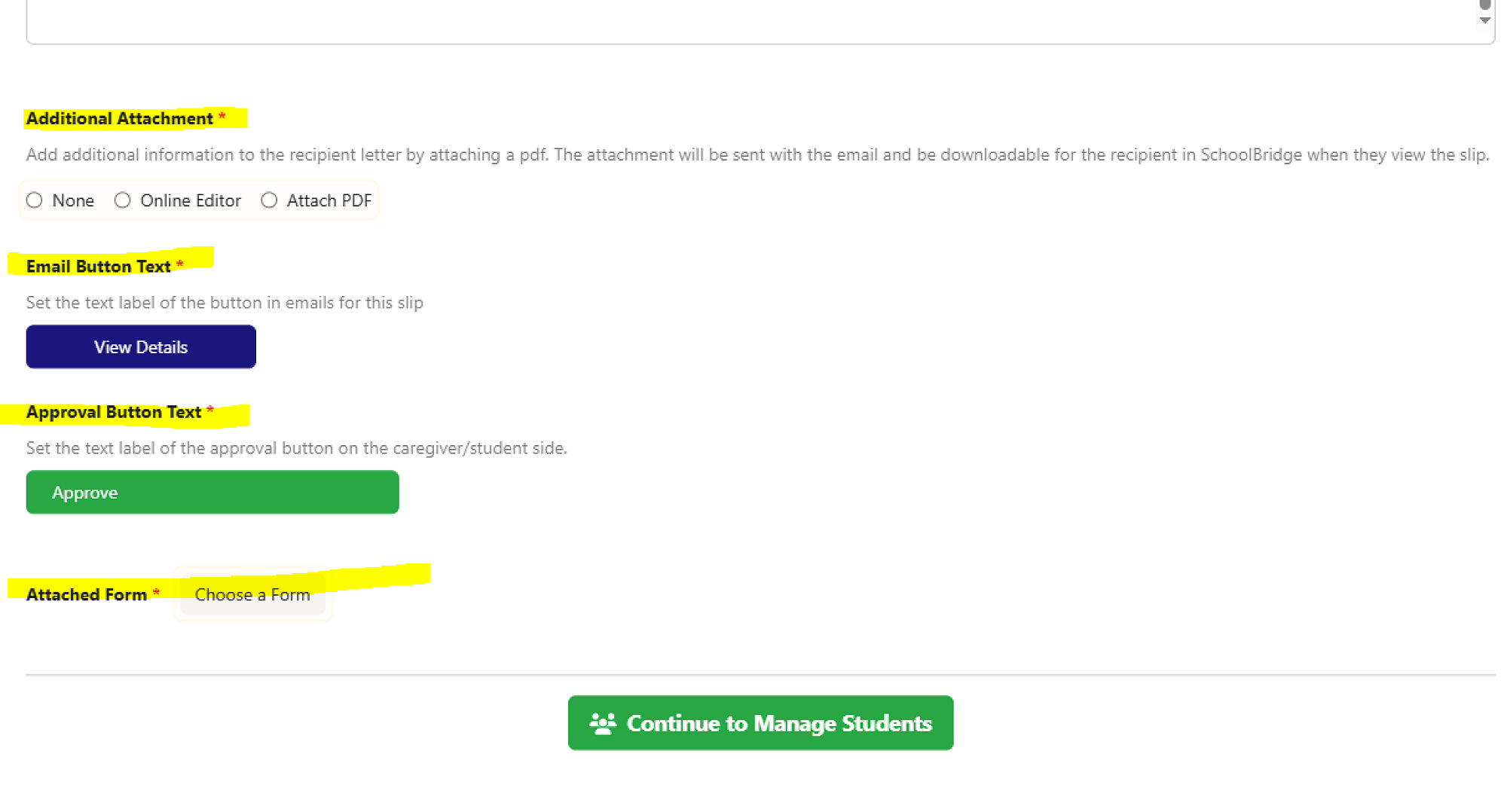This screenshot has width=1507, height=812.
Task: Click the green Approve button text field
Action: pyautogui.click(x=212, y=492)
